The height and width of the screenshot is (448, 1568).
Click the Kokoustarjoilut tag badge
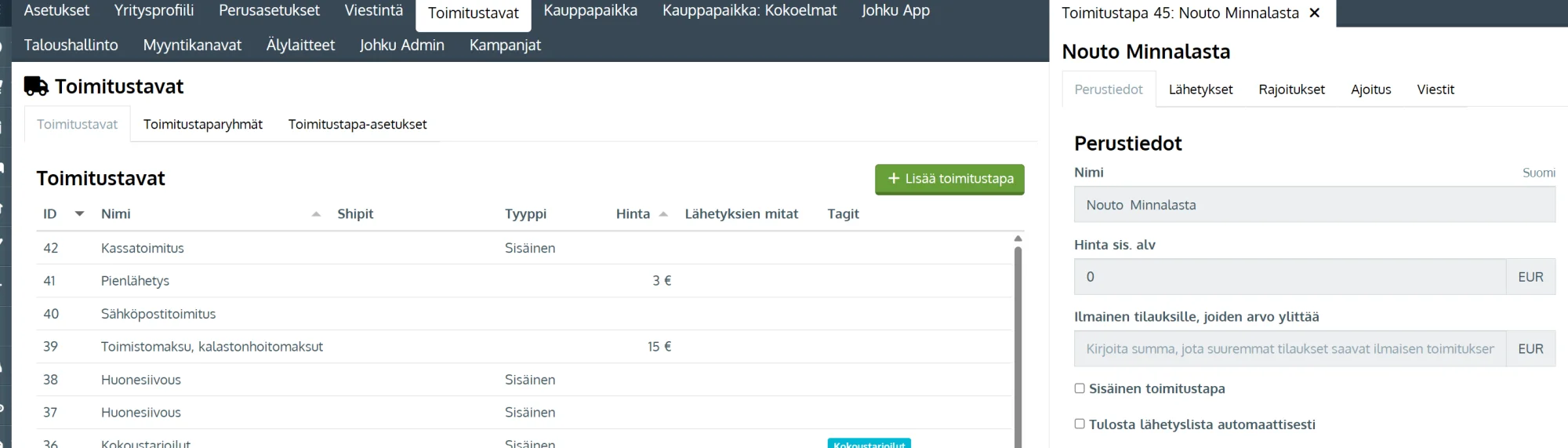coord(869,443)
